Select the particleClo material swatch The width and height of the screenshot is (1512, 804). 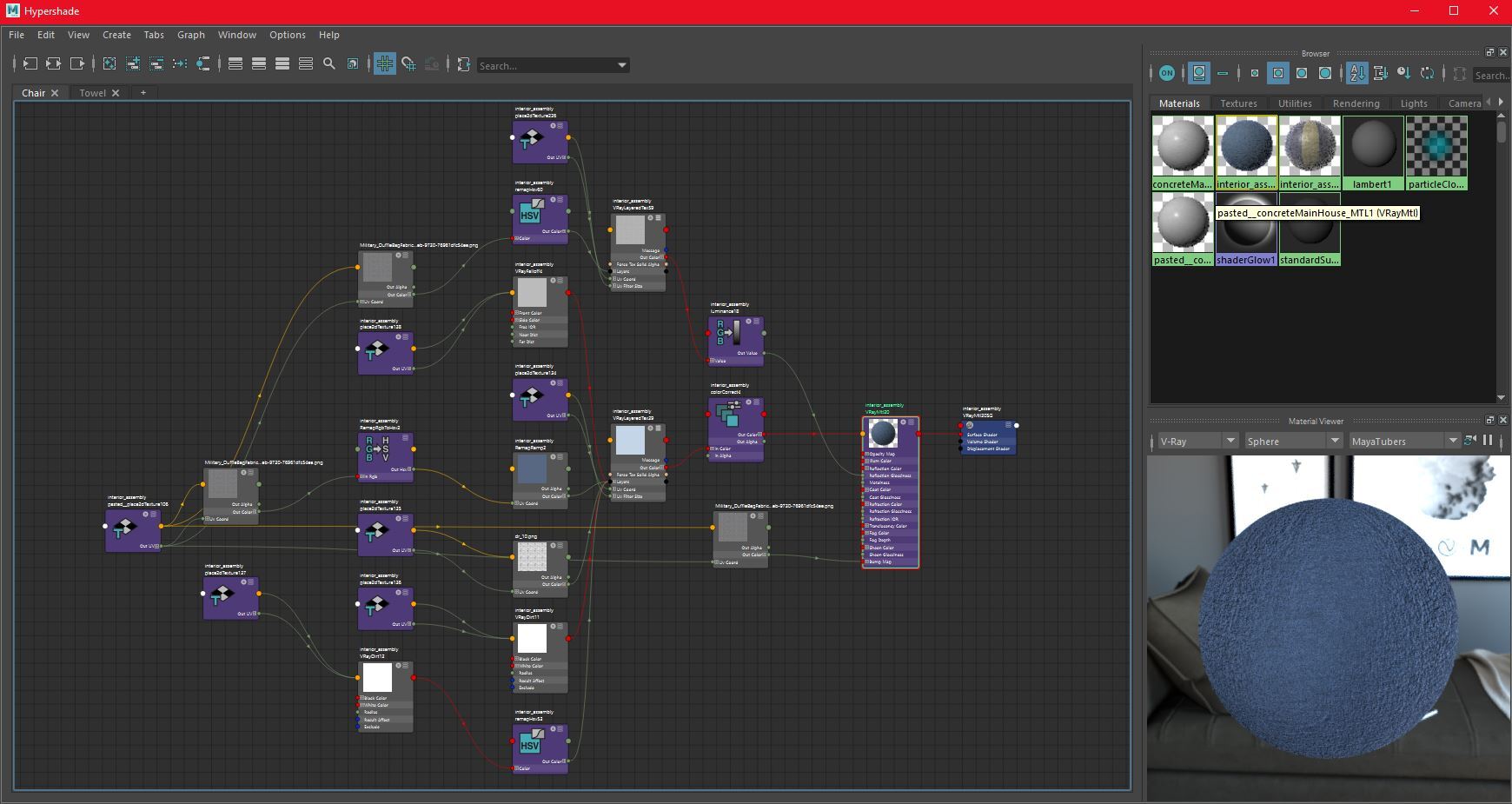(1436, 153)
